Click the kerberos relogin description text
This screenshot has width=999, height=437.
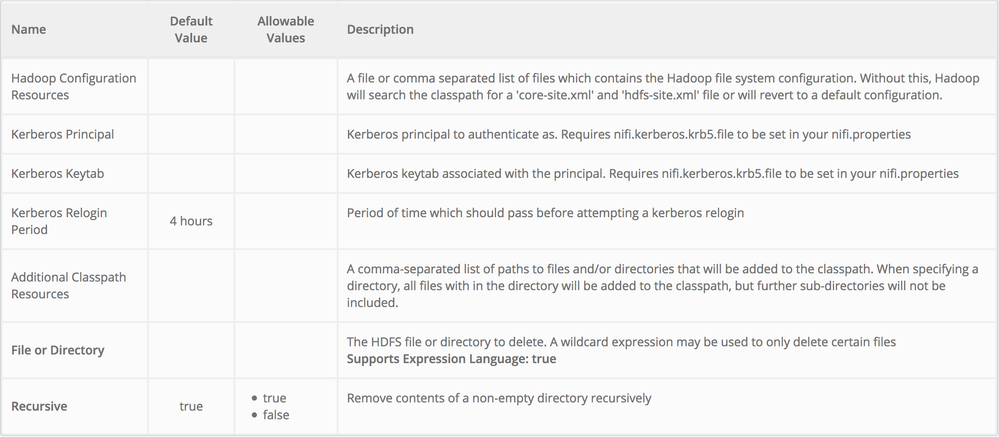[x=544, y=213]
